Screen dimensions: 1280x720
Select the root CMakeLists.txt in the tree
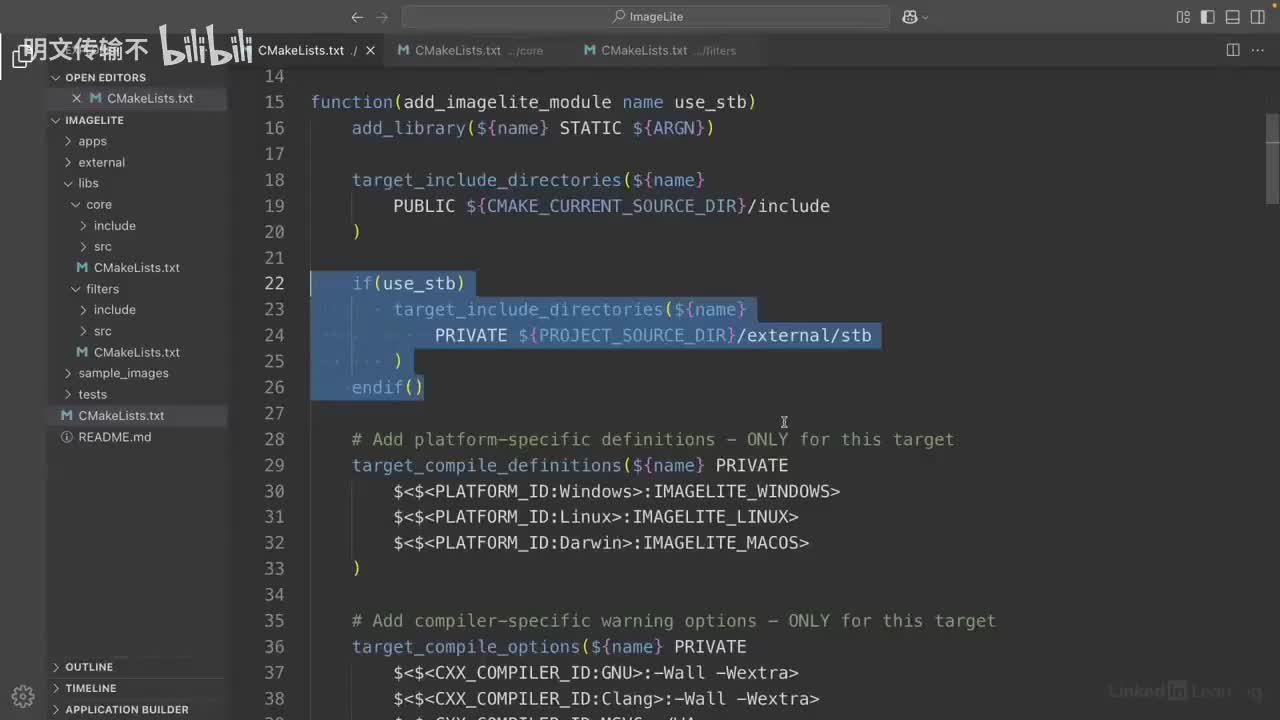pyautogui.click(x=121, y=415)
